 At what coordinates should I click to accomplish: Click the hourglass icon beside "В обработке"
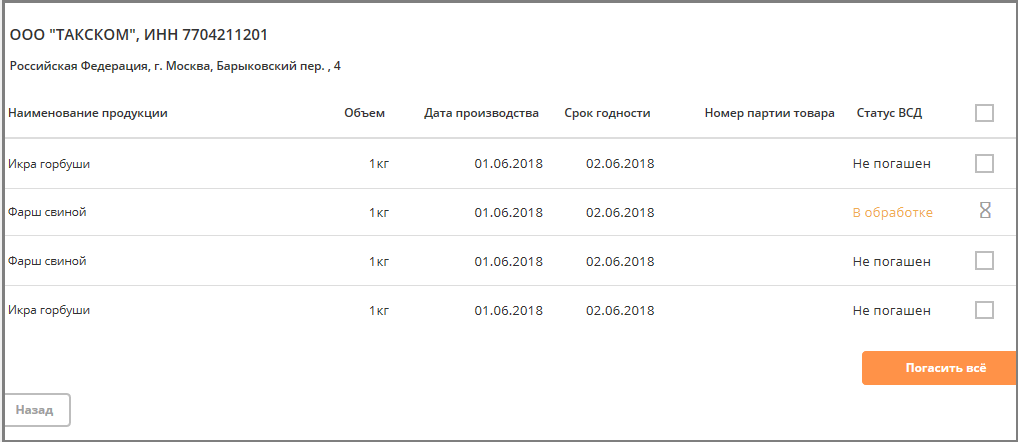click(985, 210)
